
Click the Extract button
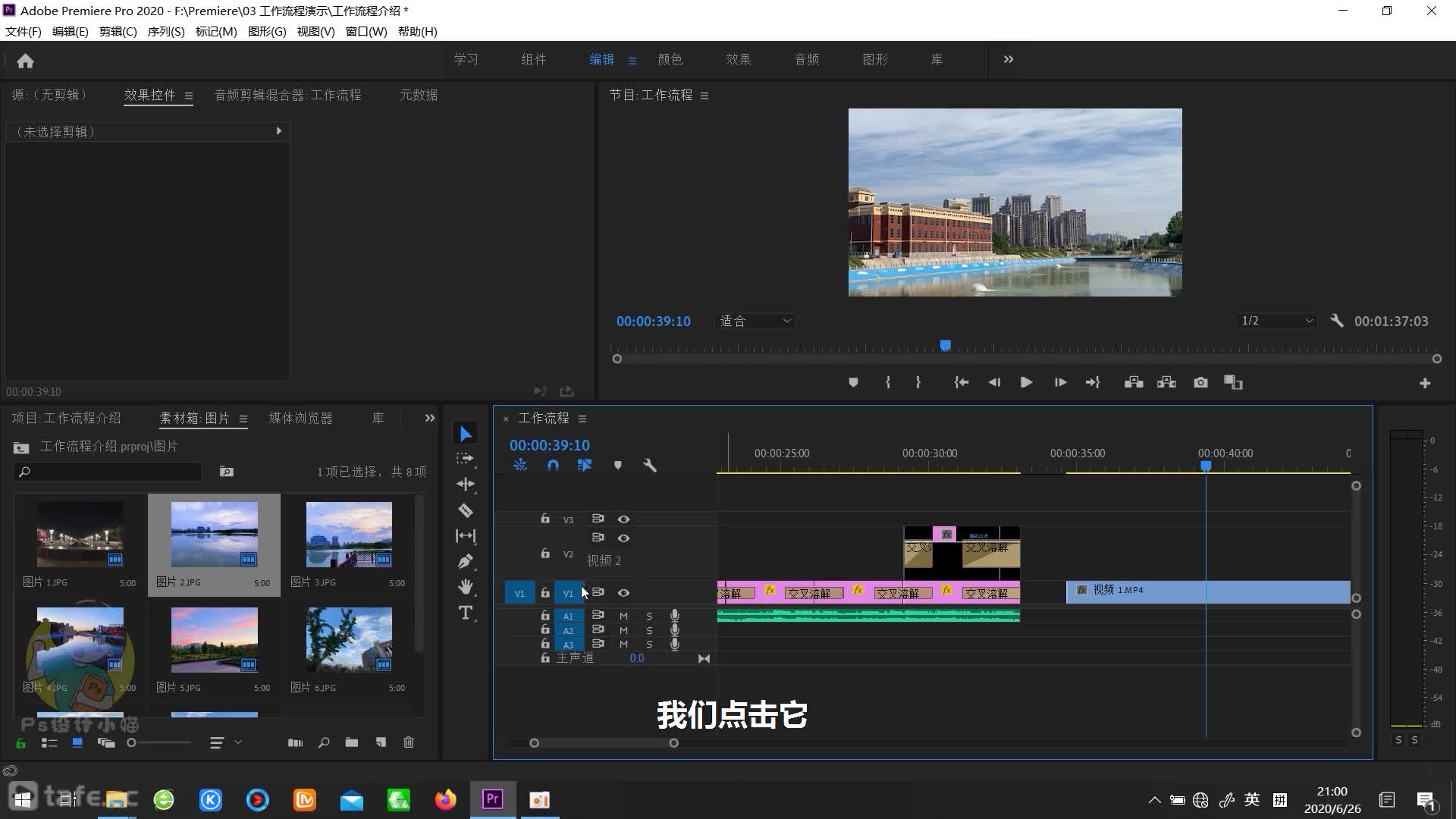point(1166,383)
